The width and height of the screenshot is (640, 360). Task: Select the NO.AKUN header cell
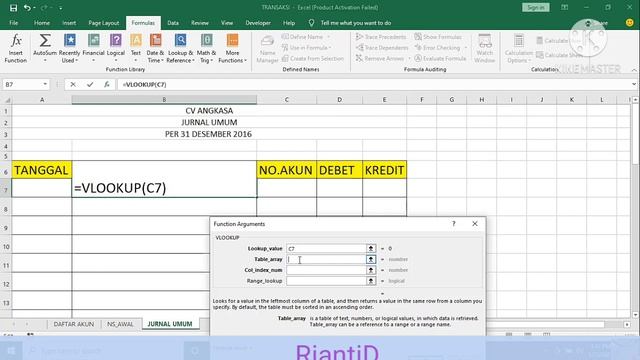point(286,170)
